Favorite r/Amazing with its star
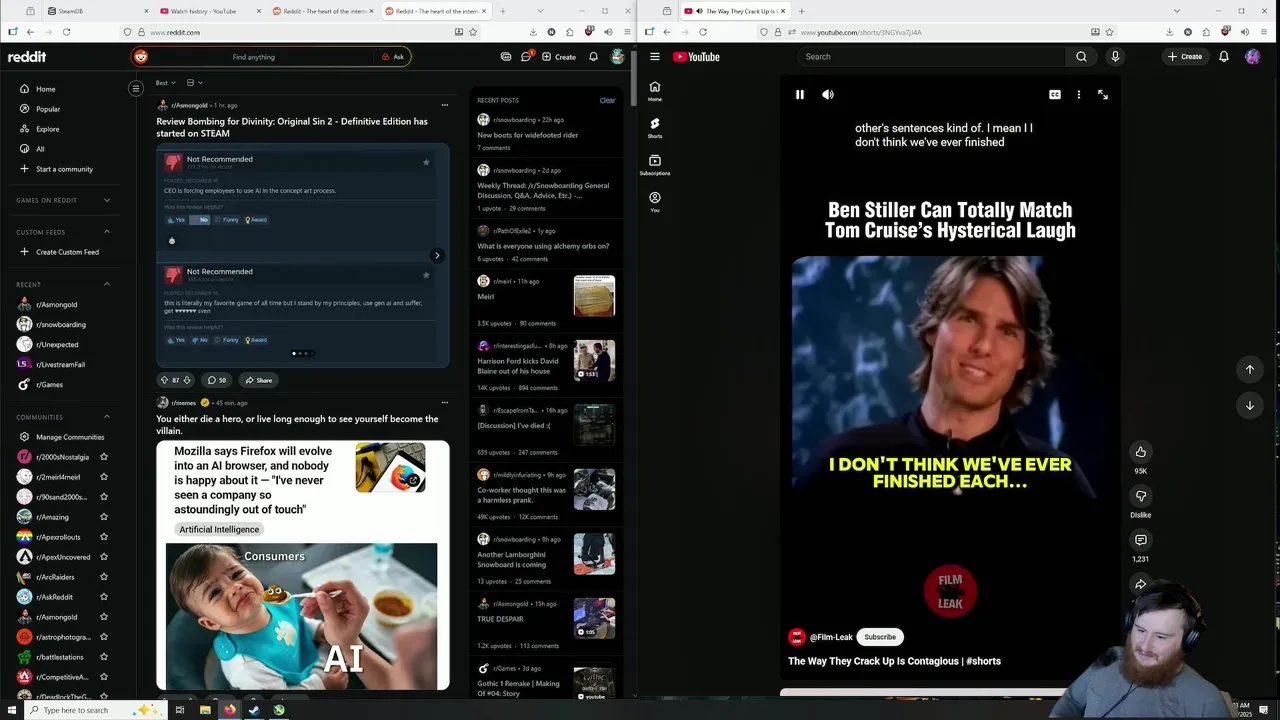Viewport: 1280px width, 720px height. [x=104, y=517]
